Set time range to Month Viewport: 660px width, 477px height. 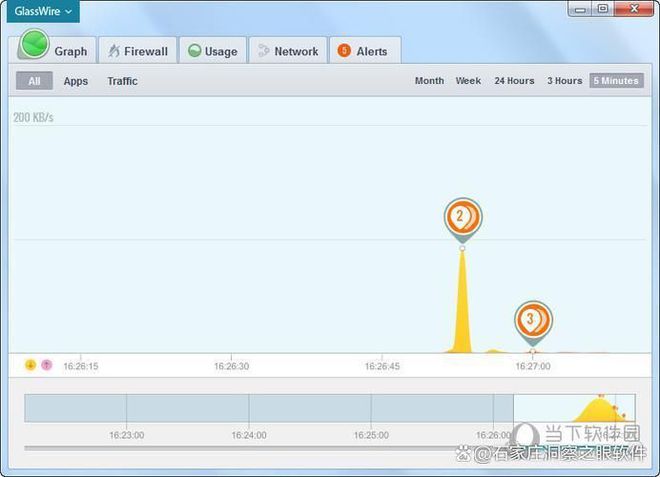(429, 80)
